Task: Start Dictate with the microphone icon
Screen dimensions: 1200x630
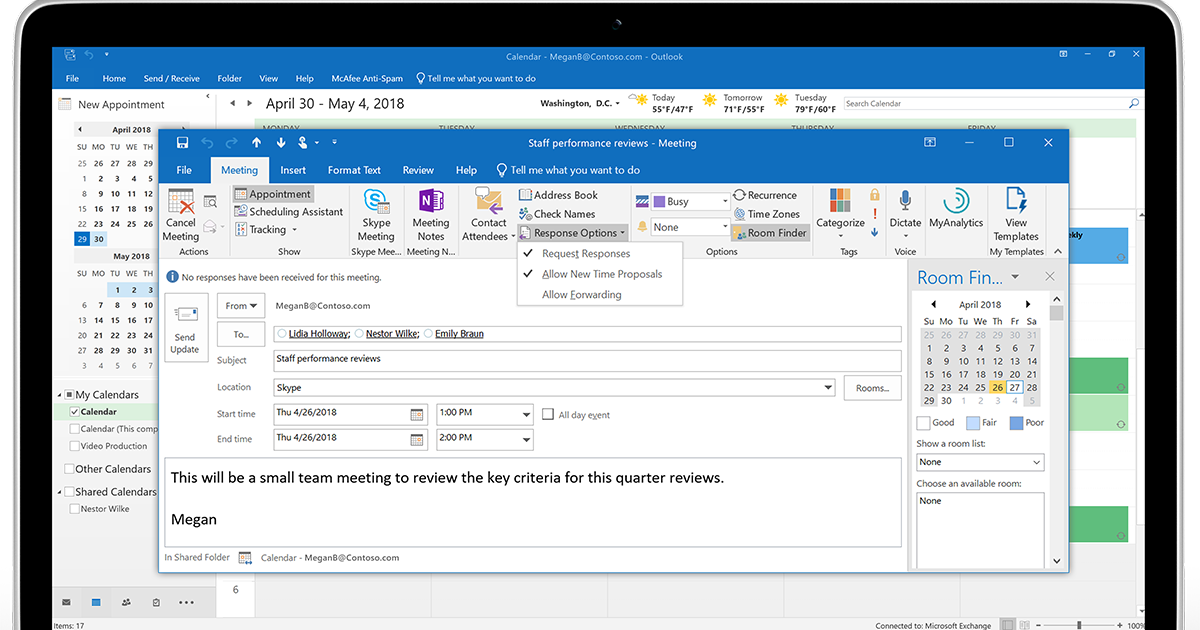Action: point(905,201)
